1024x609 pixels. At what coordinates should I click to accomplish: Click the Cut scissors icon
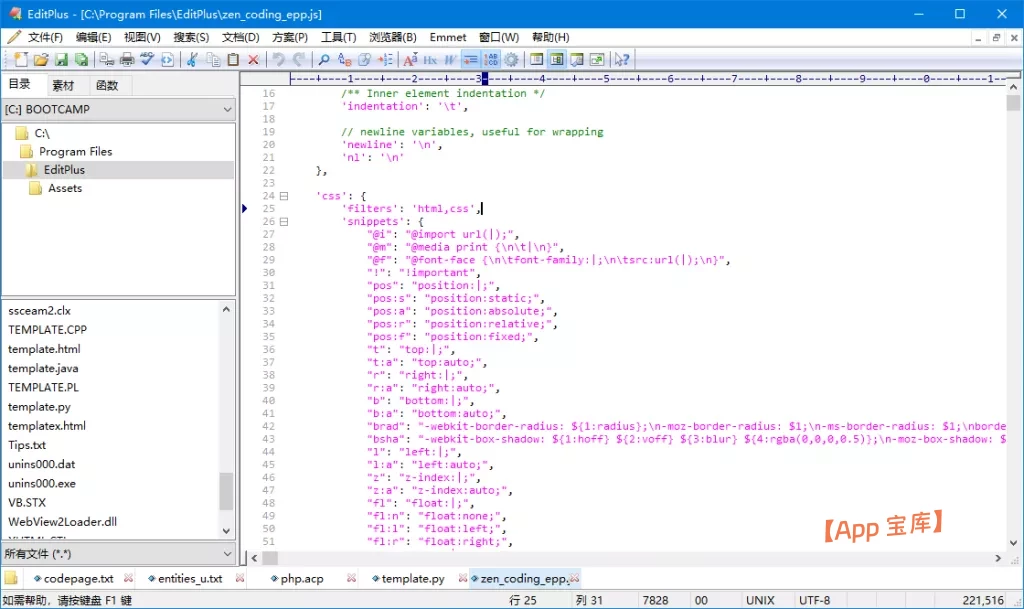pyautogui.click(x=192, y=60)
